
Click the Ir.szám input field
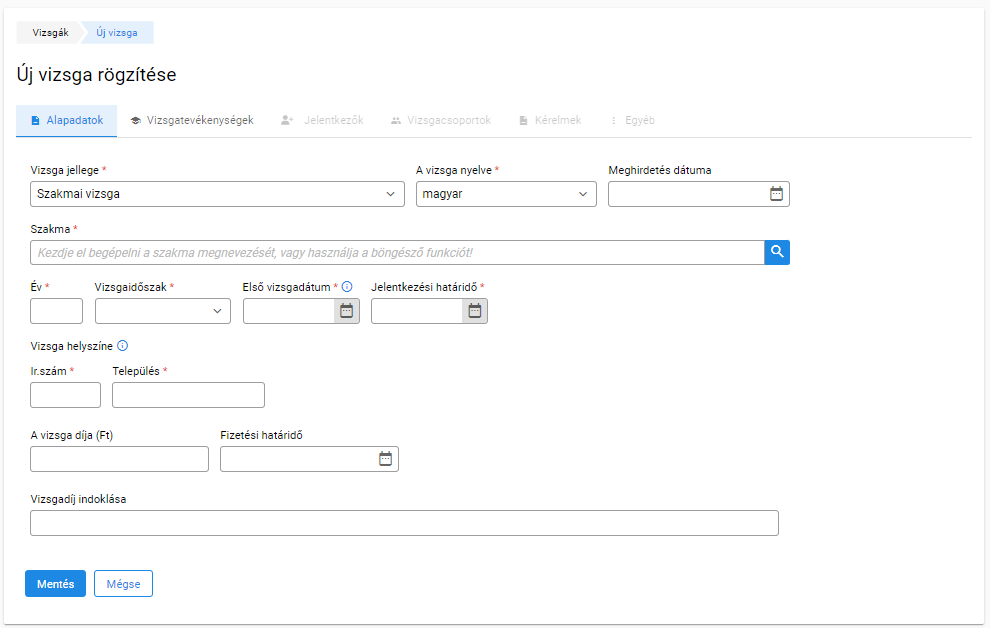point(66,395)
